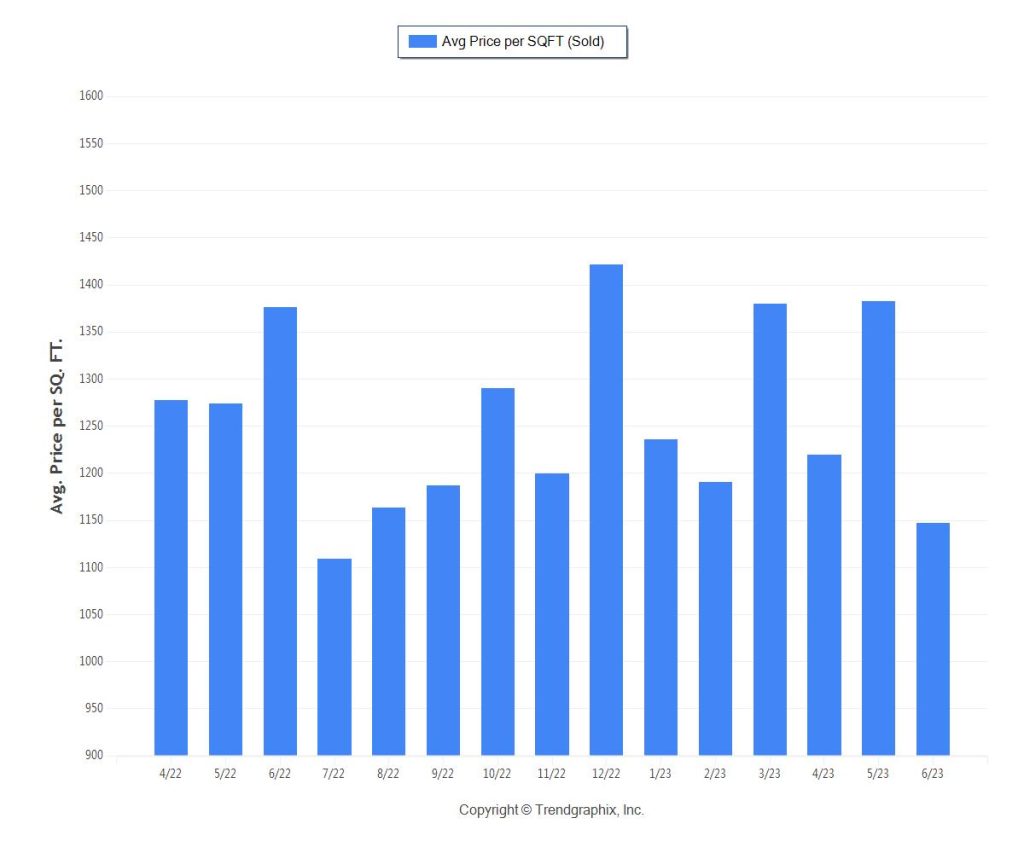The image size is (1024, 853).
Task: Click the '1400' y-axis value
Action: point(91,284)
